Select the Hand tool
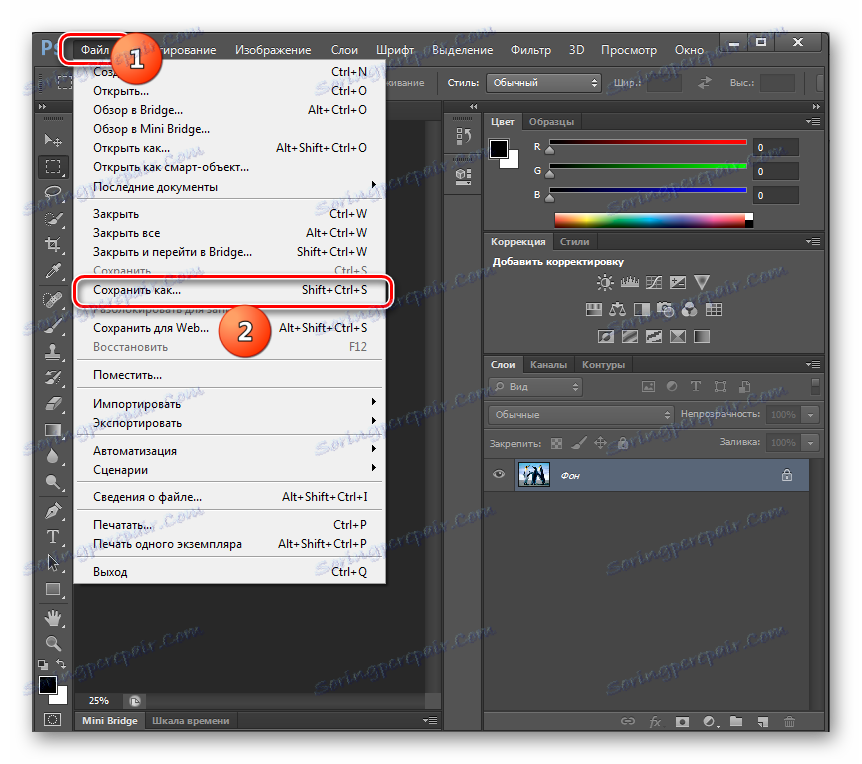The image size is (862, 764). coord(53,618)
